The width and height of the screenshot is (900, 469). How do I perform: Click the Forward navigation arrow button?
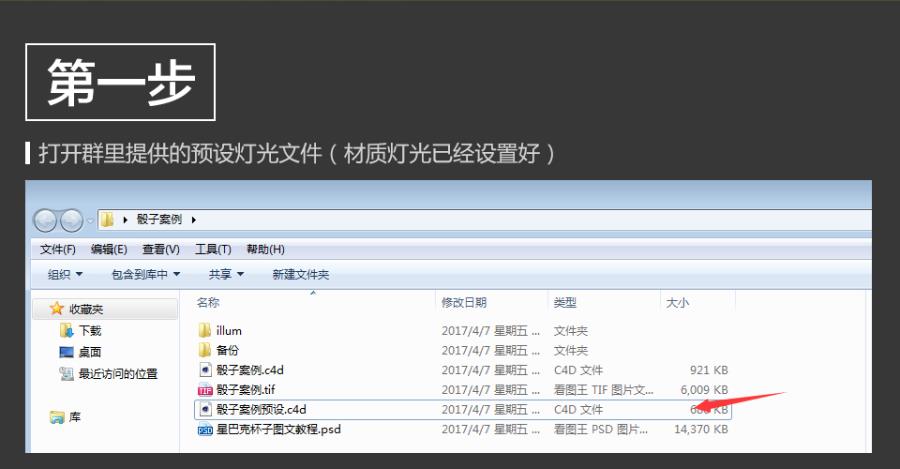click(71, 220)
